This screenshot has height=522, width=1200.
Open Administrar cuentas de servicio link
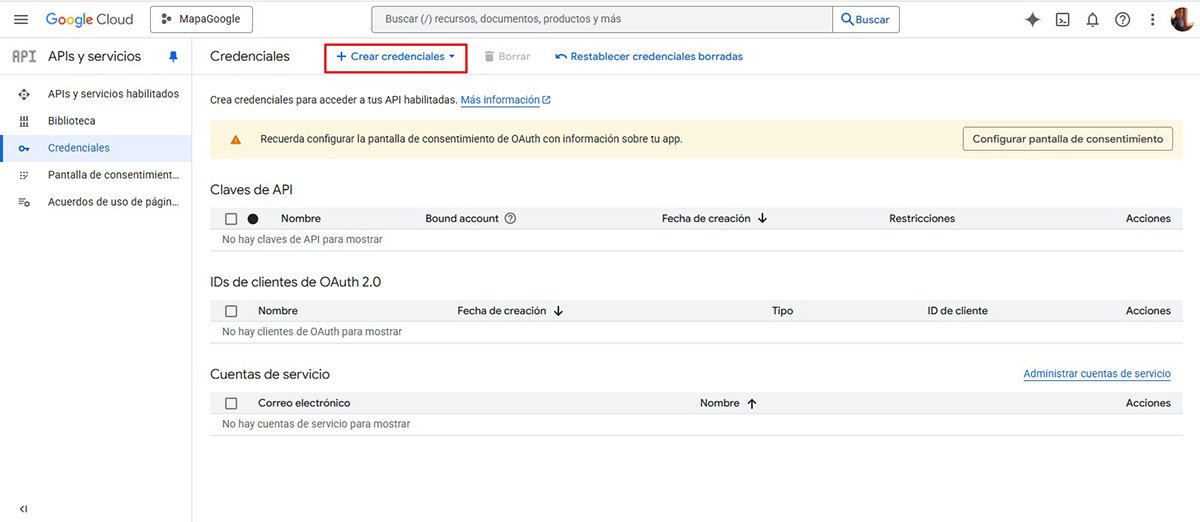[x=1097, y=374]
